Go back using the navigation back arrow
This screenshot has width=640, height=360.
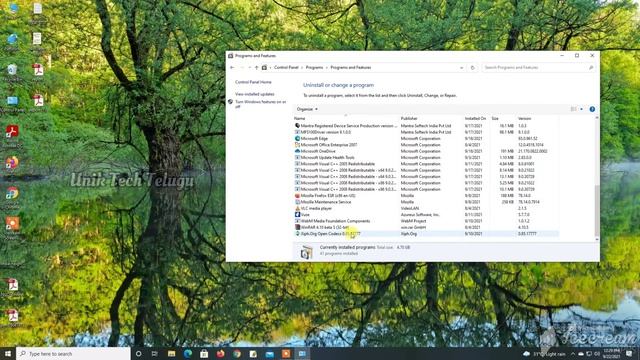pyautogui.click(x=232, y=68)
